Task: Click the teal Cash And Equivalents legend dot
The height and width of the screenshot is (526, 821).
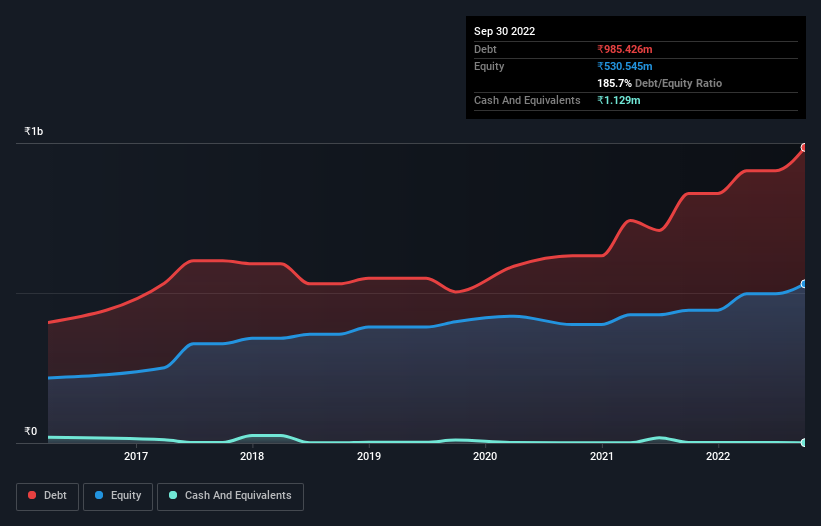Action: point(173,495)
